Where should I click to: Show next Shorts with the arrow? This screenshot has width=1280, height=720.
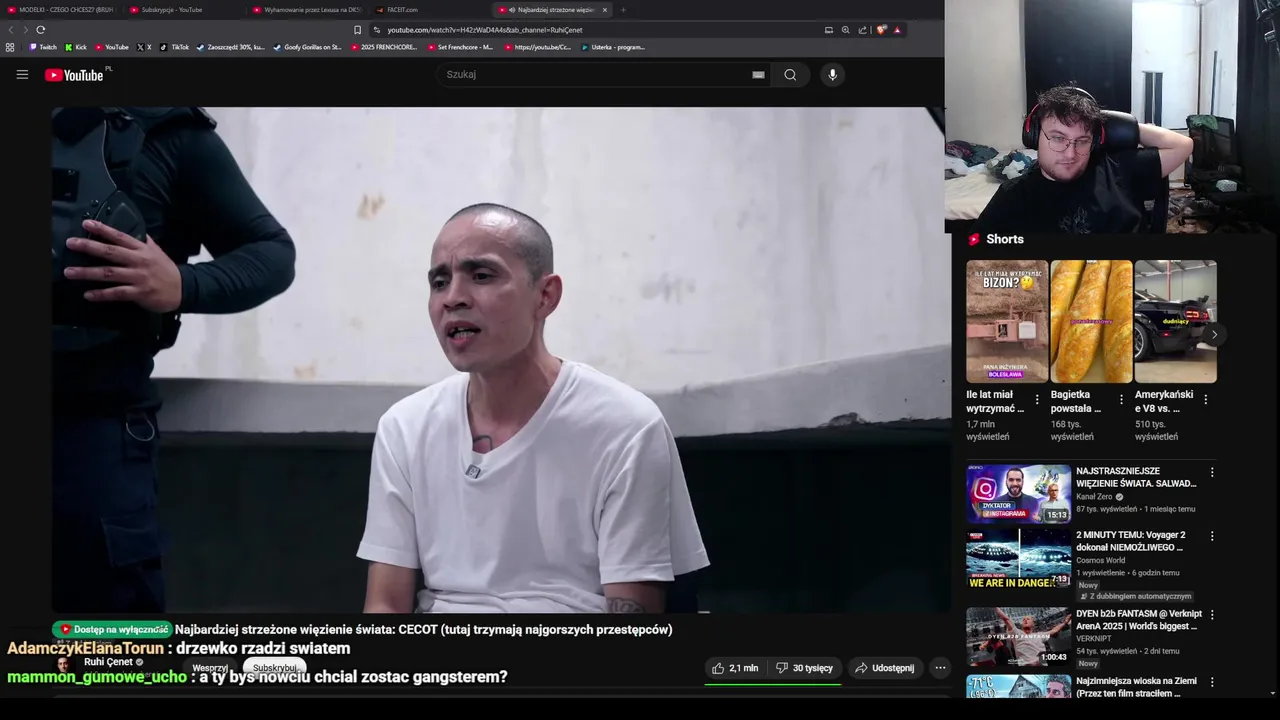click(1214, 335)
